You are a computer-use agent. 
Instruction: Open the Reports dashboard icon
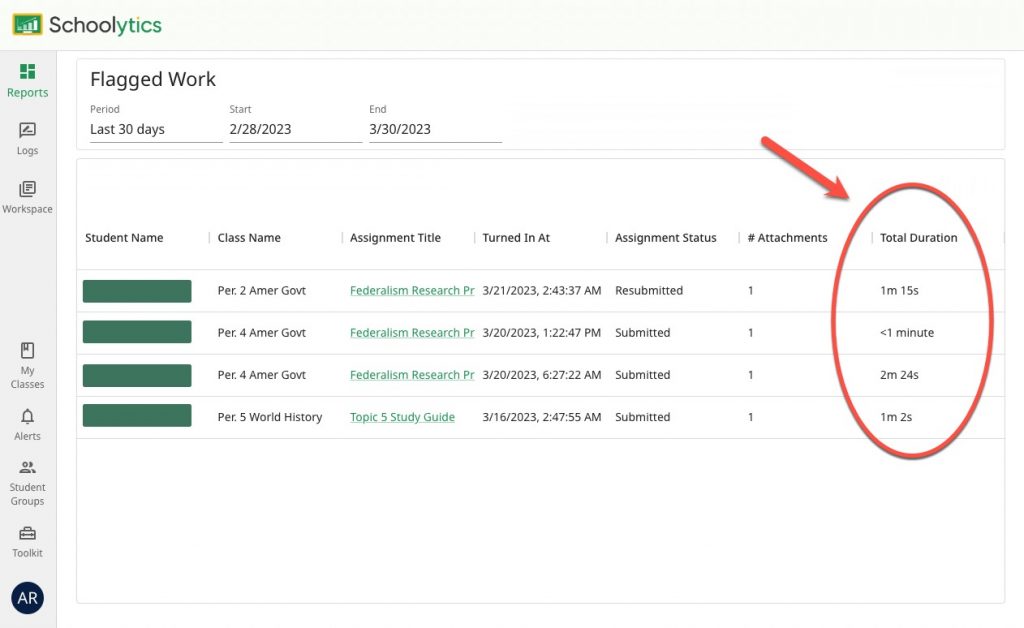27,72
